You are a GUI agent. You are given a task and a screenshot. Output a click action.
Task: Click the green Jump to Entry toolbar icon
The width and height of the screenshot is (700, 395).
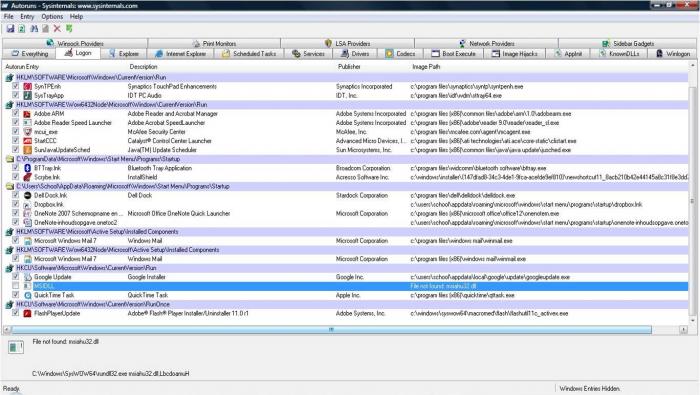[69, 29]
